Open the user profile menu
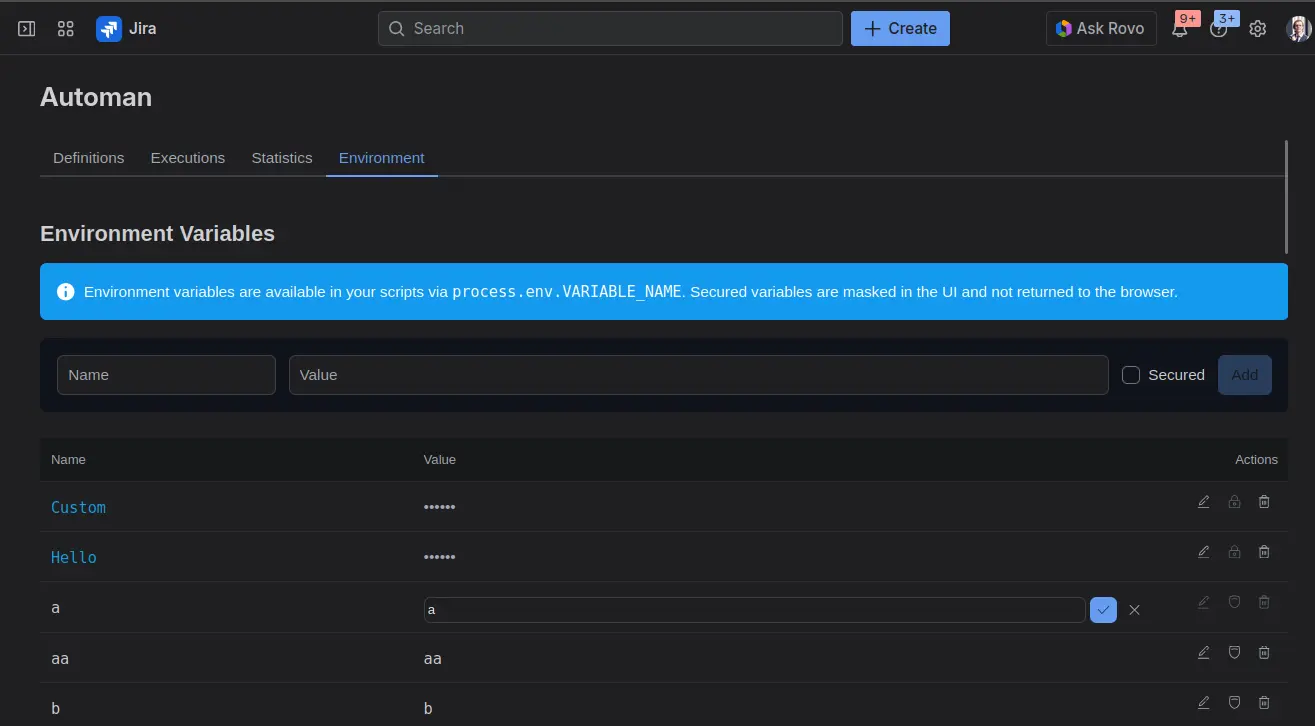The image size is (1315, 726). pyautogui.click(x=1298, y=29)
